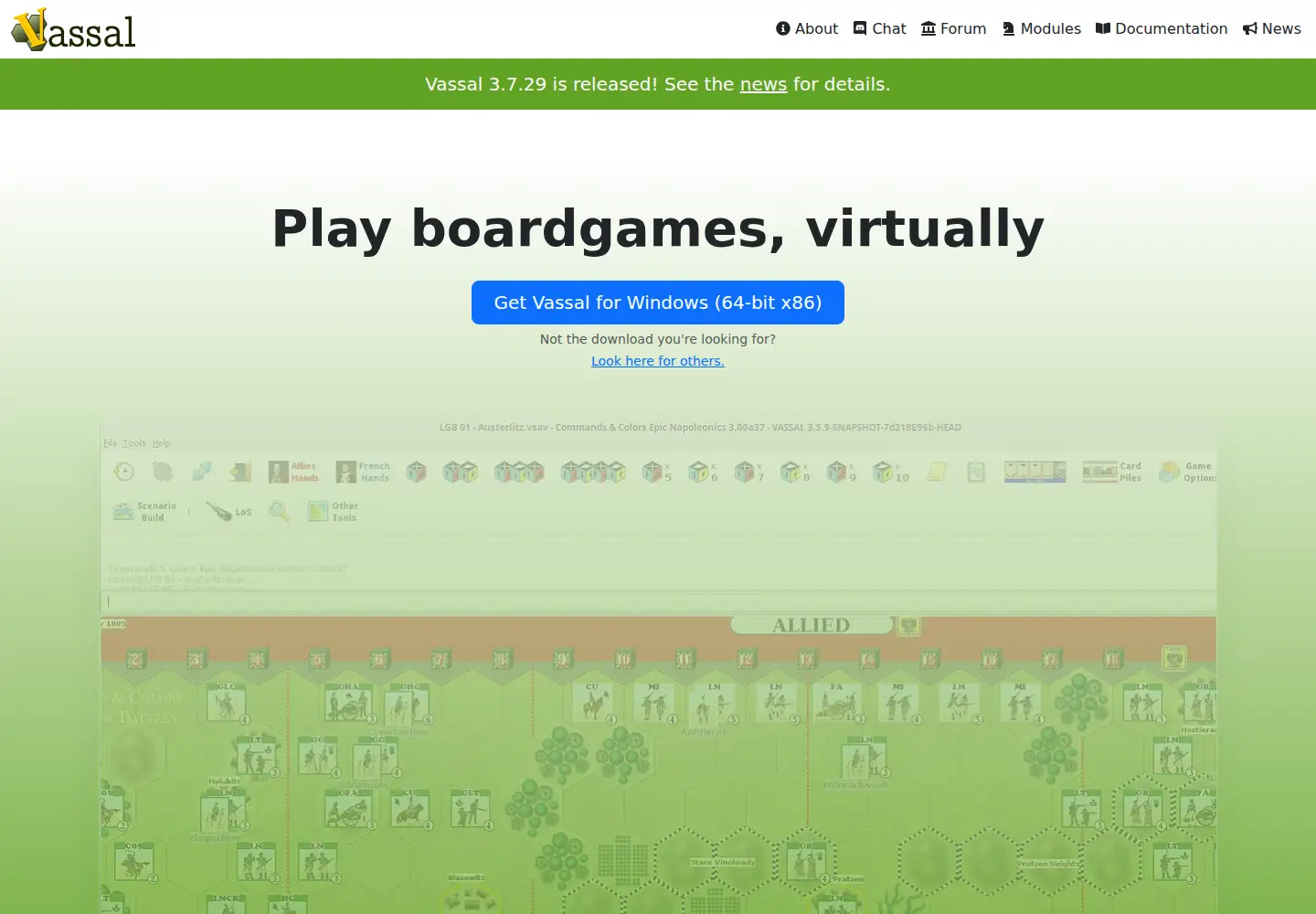Click Get Vassal for Windows (64-bit x86)

coord(658,303)
